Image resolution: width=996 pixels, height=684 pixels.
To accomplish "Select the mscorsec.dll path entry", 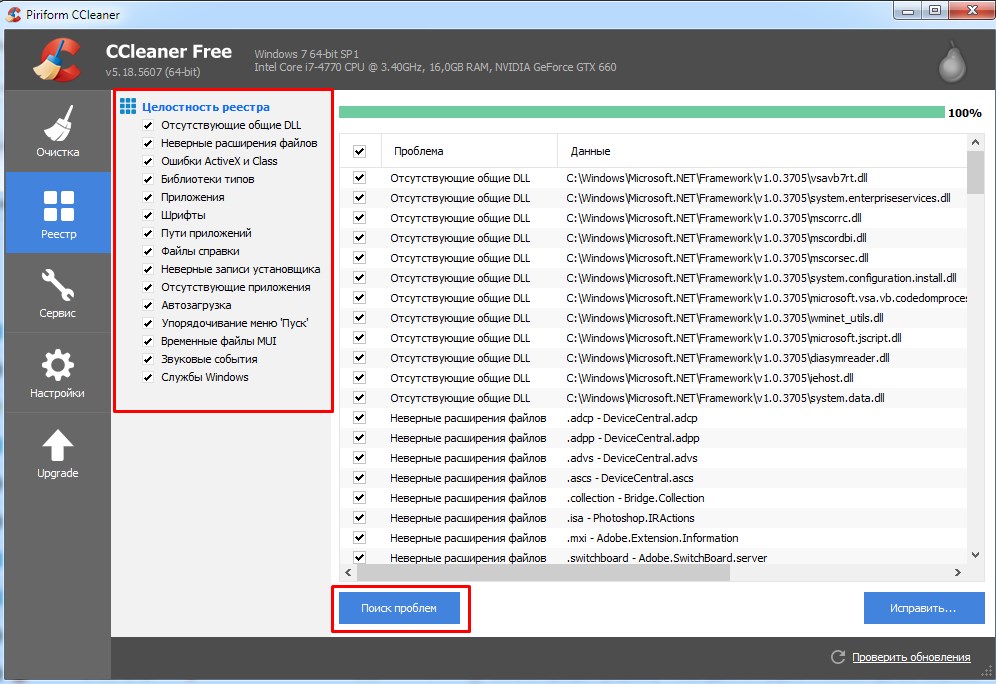I will tap(717, 258).
